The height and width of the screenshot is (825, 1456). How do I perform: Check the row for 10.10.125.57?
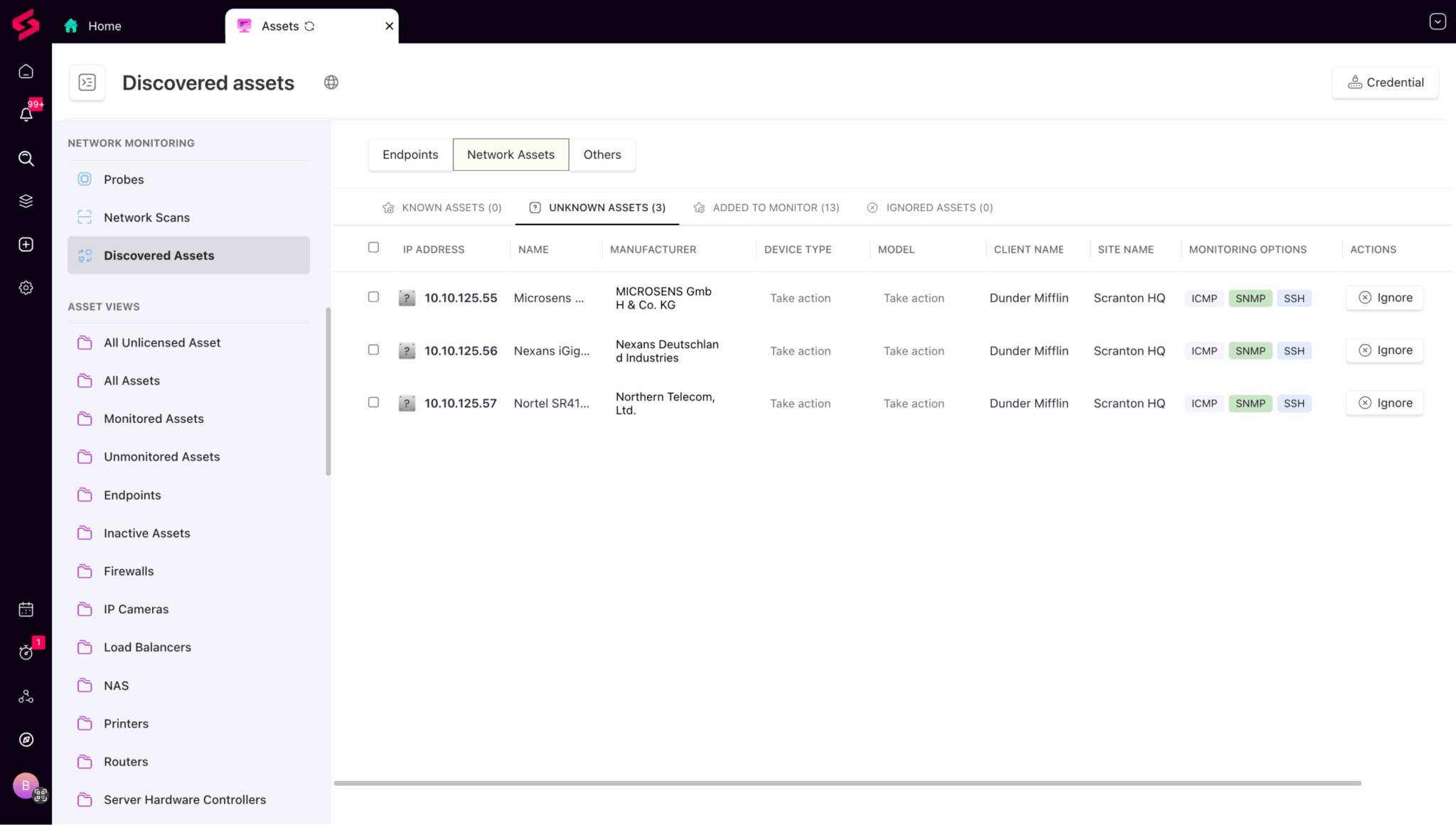tap(373, 402)
